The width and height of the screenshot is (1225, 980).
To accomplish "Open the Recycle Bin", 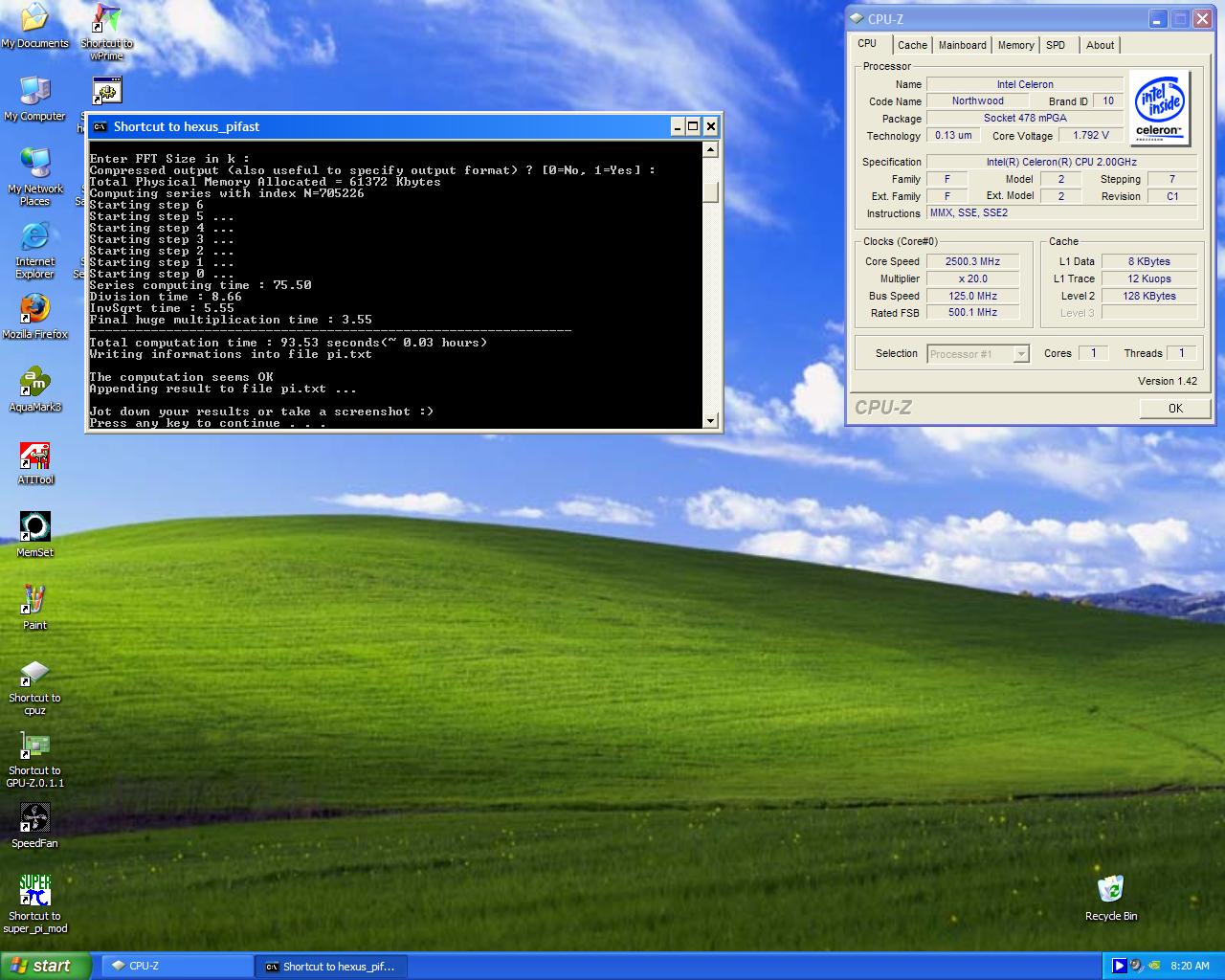I will (x=1110, y=898).
